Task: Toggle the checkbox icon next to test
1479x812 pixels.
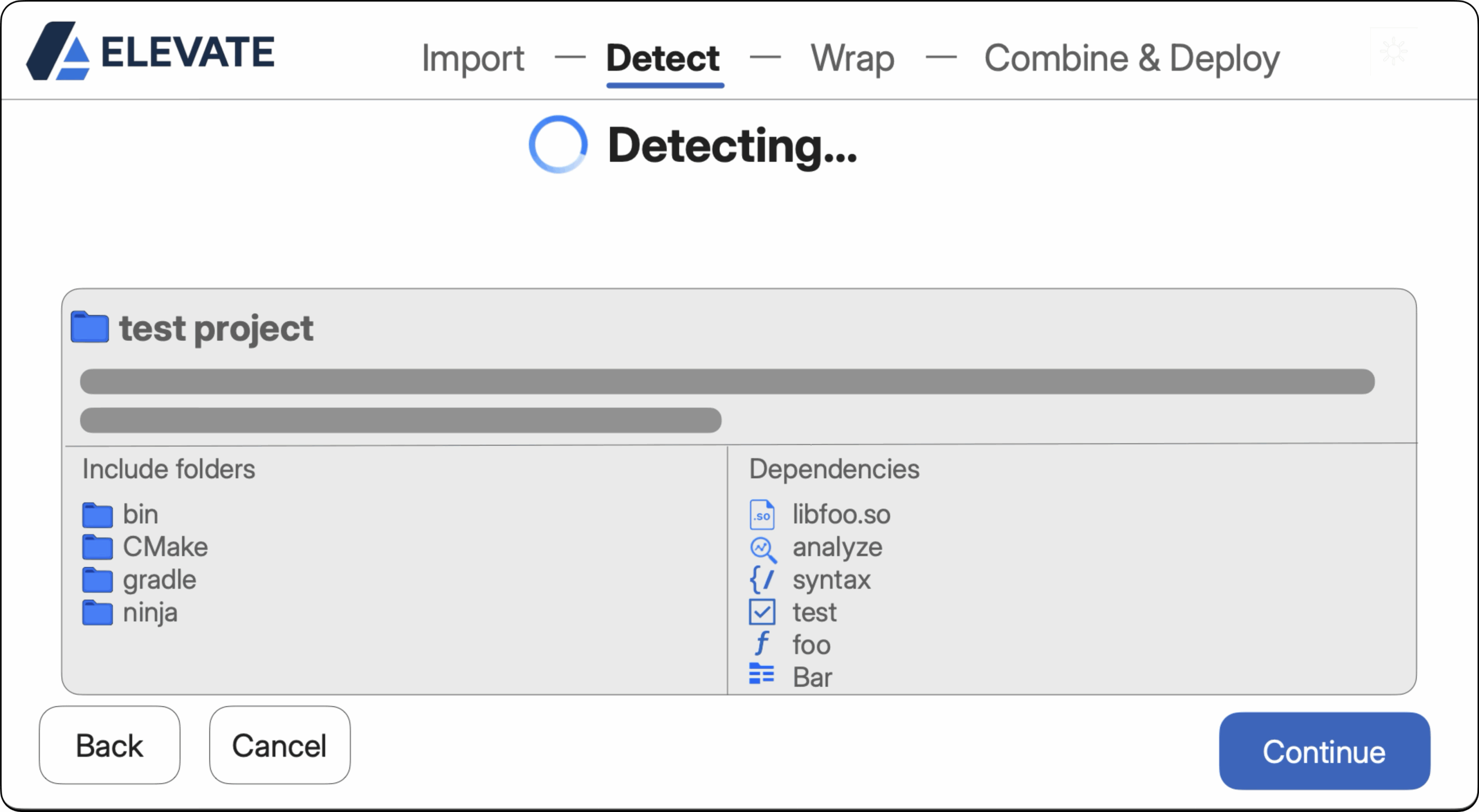Action: 761,612
